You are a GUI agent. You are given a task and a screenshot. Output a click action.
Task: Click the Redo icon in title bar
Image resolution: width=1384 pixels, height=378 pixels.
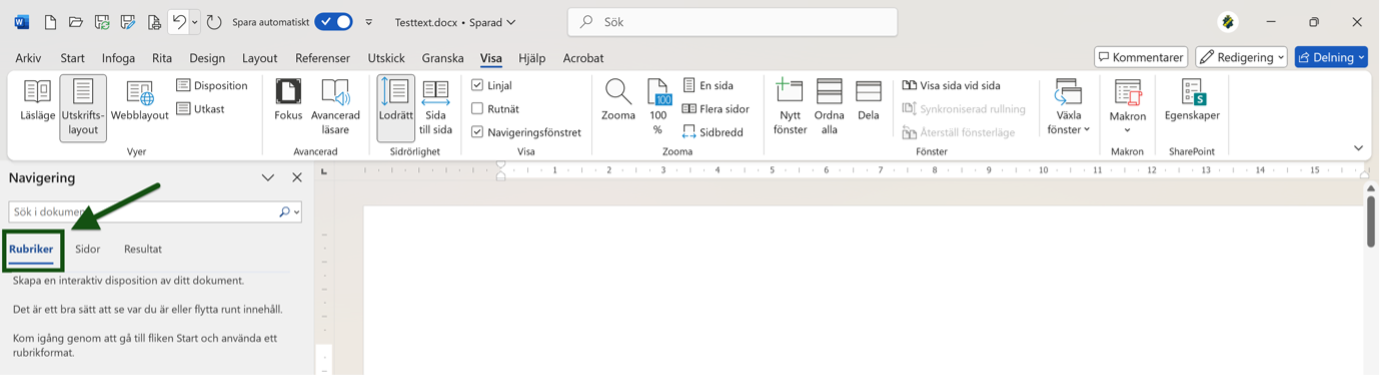tap(213, 22)
